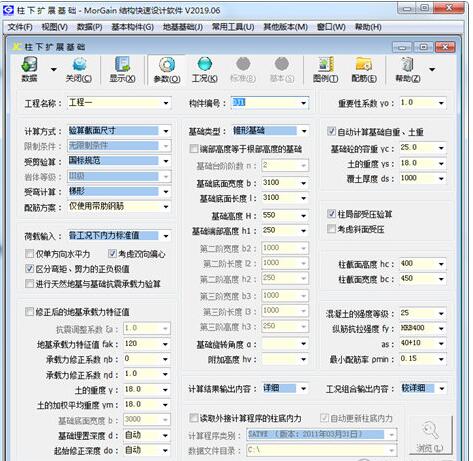Click the 柱截面高度 hc field
The image size is (473, 461).
pyautogui.click(x=423, y=264)
